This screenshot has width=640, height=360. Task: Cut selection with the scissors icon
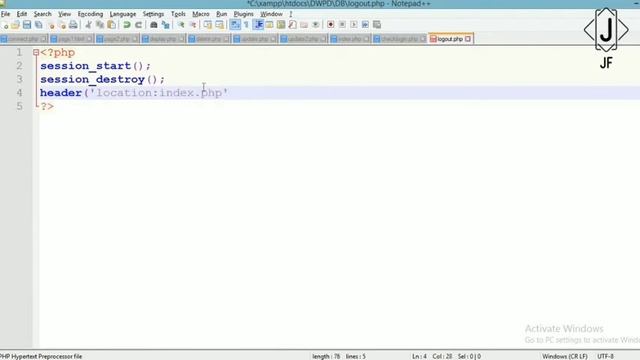[x=88, y=25]
